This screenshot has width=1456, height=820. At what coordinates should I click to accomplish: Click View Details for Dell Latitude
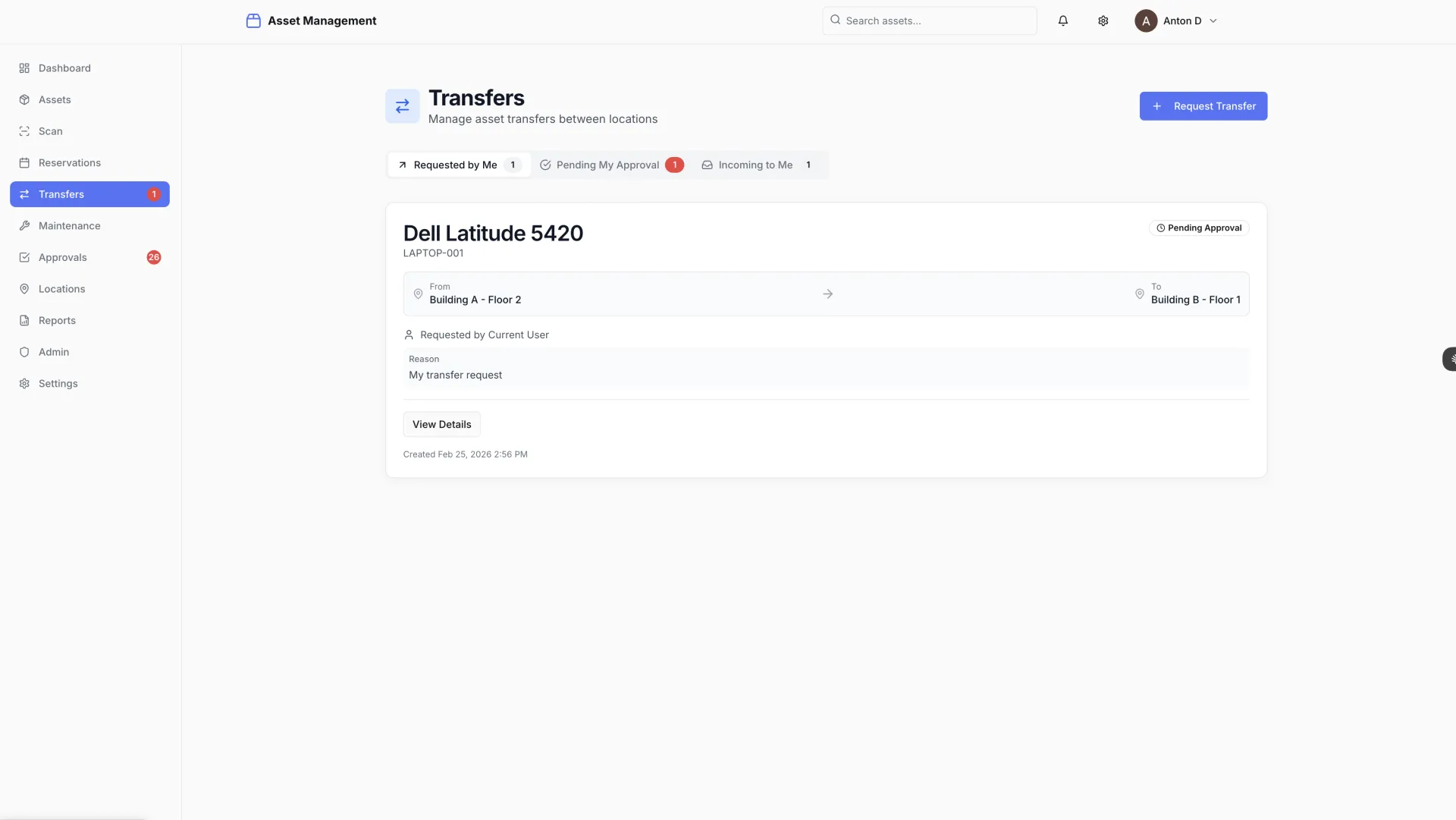tap(441, 424)
